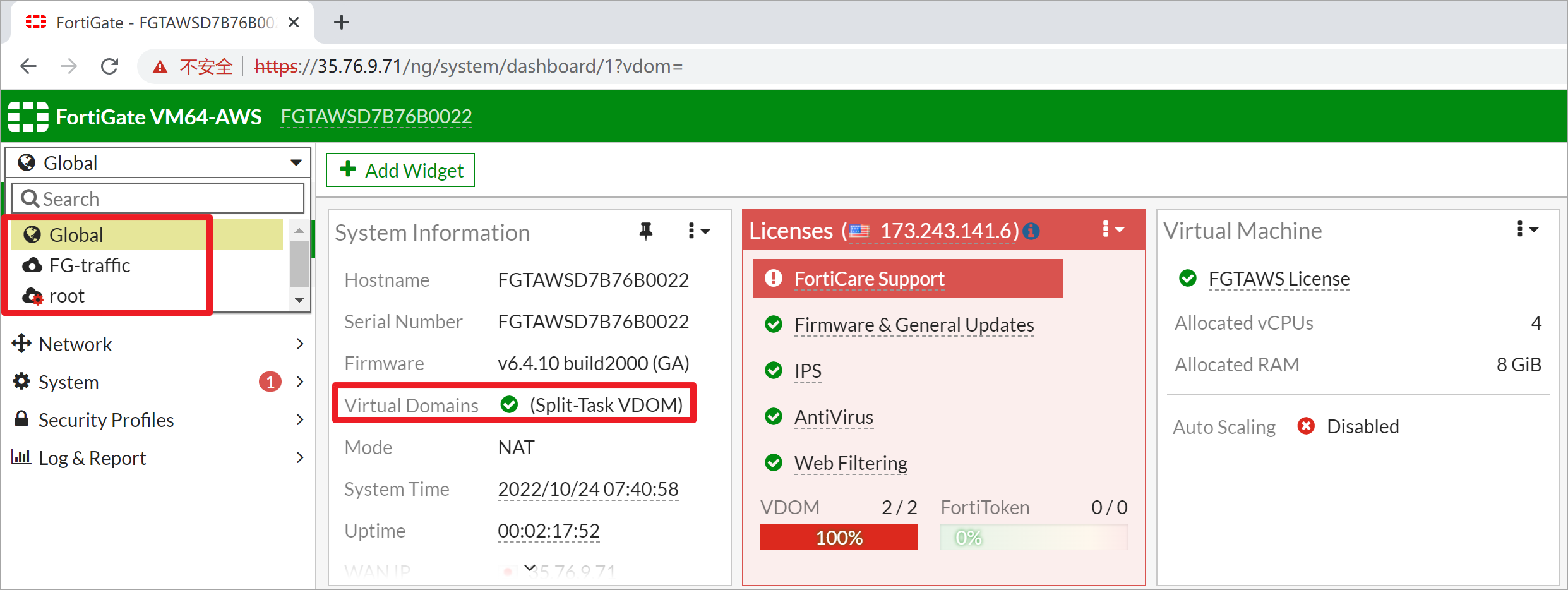Viewport: 1568px width, 590px height.
Task: Open System Information widget options menu
Action: pyautogui.click(x=698, y=231)
